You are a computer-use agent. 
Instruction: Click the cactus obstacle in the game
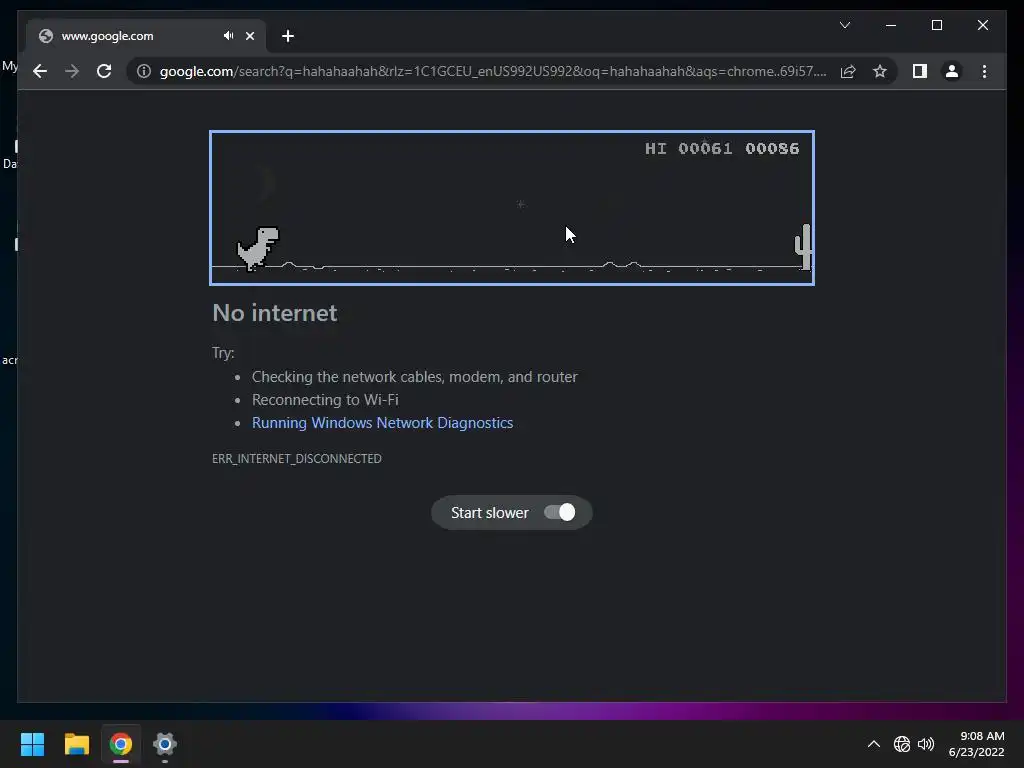pos(803,246)
